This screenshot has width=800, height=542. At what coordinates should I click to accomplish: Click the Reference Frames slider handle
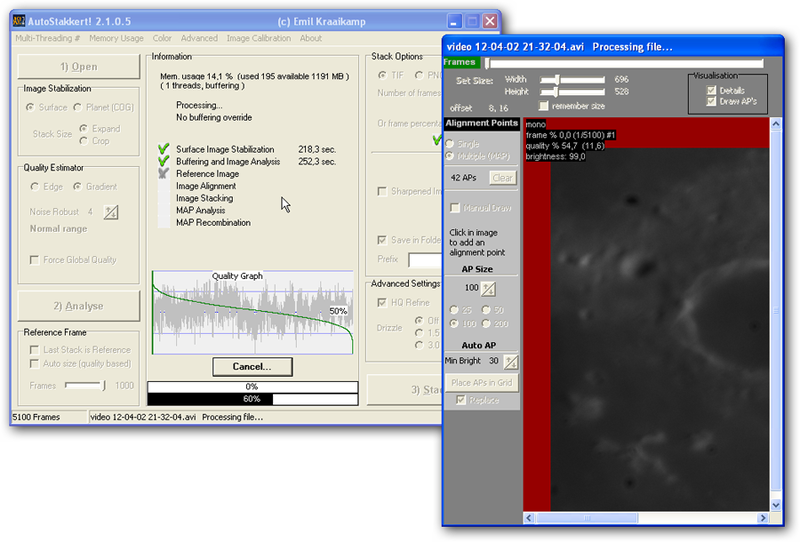[x=104, y=385]
